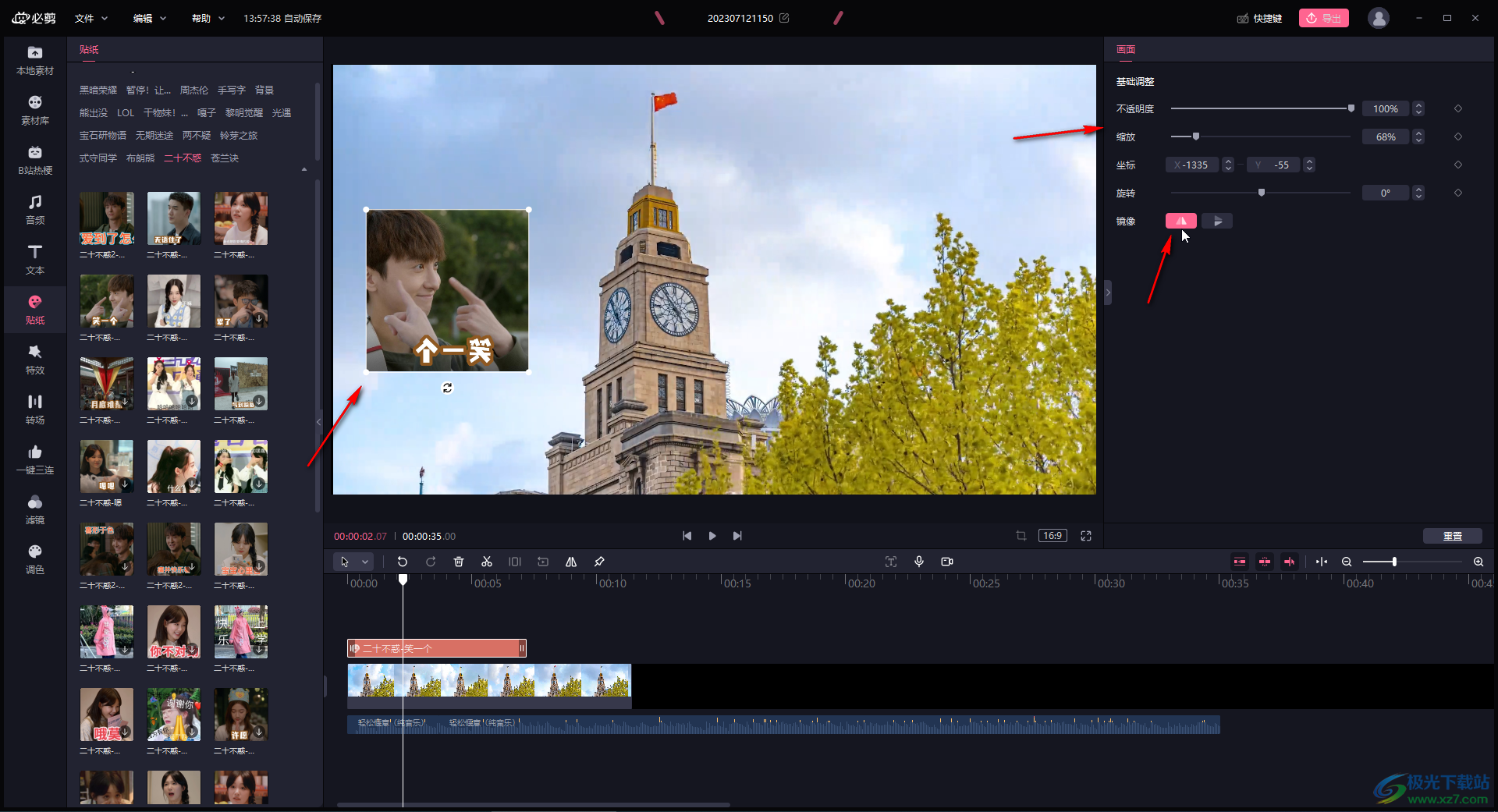Open the 特效 effects panel
This screenshot has width=1498, height=812.
click(35, 360)
